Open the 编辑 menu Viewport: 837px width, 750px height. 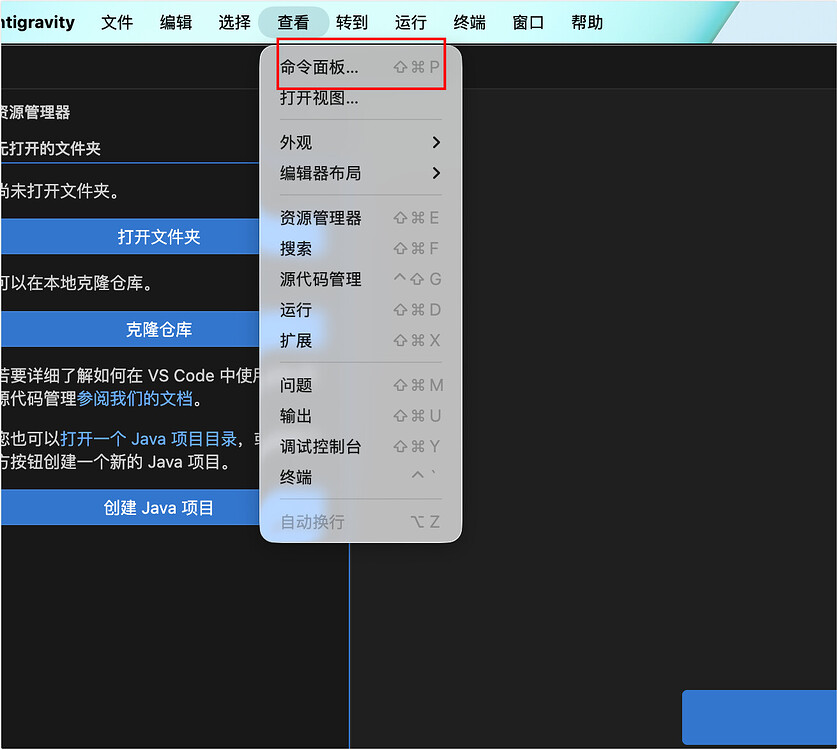tap(176, 22)
